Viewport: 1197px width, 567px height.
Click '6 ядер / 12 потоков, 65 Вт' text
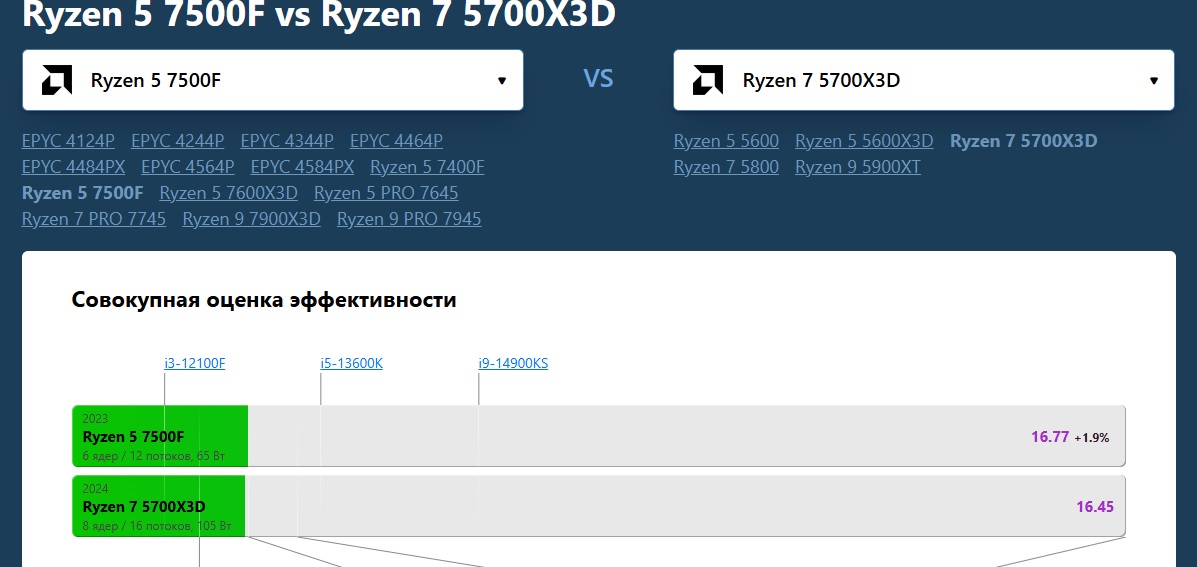155,456
